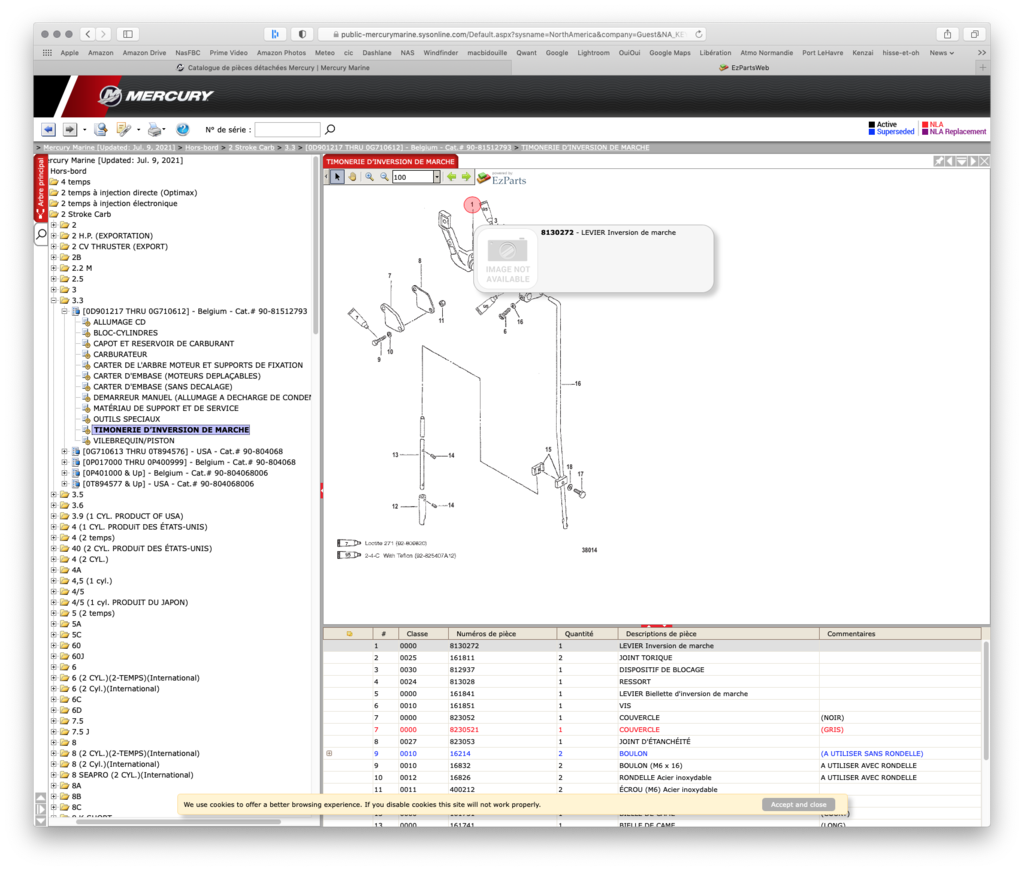
Task: Click the zoom out magnifier
Action: tap(385, 177)
